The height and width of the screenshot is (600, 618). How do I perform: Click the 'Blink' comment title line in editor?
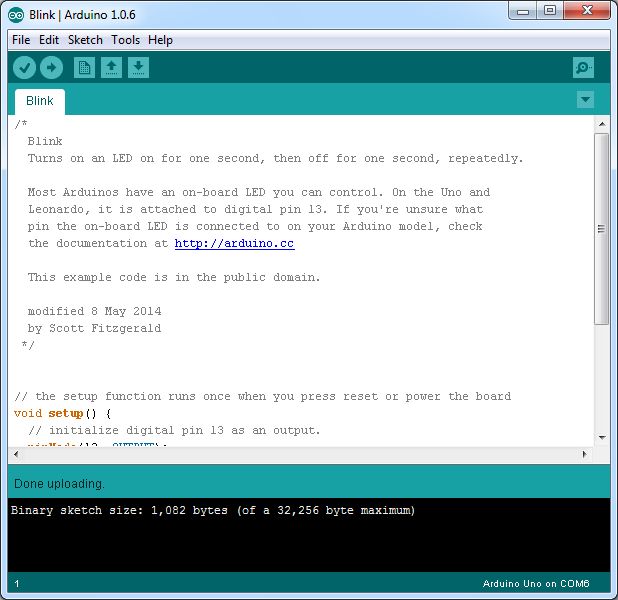(45, 142)
